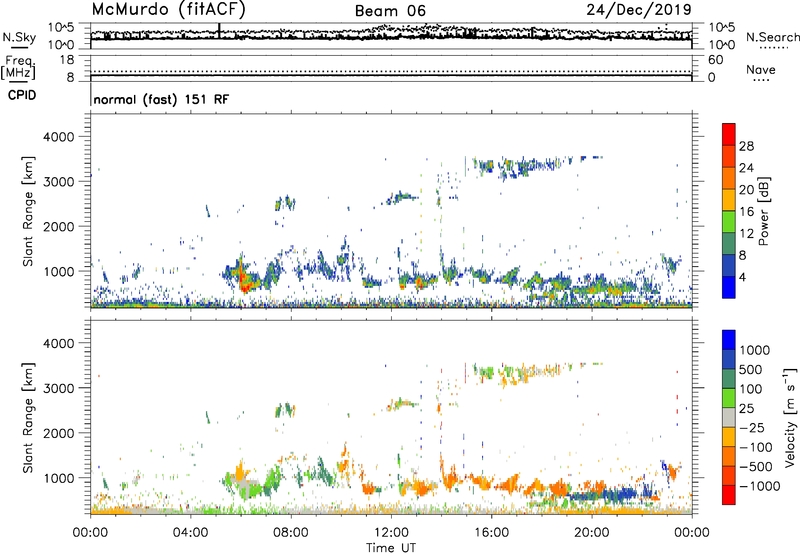Click the "McMurdo (fitACF)" title text
The image size is (800, 554).
click(168, 10)
